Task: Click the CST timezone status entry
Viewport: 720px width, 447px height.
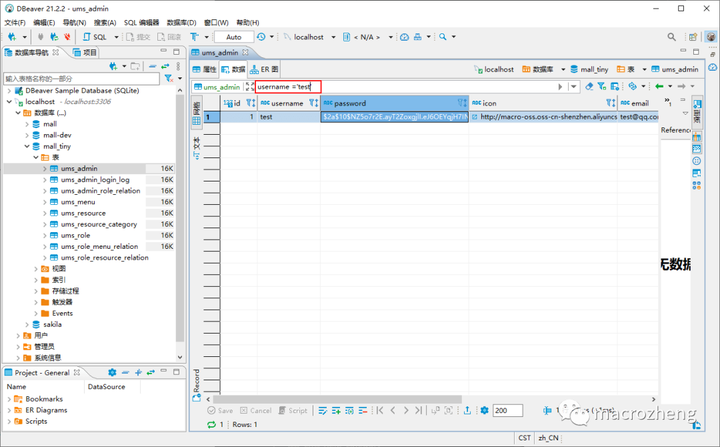Action: coord(524,438)
